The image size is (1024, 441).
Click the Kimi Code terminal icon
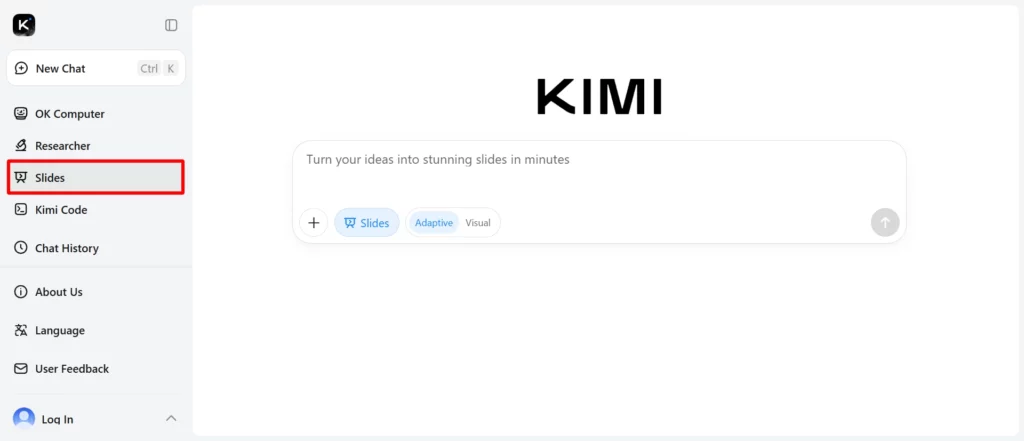[21, 210]
